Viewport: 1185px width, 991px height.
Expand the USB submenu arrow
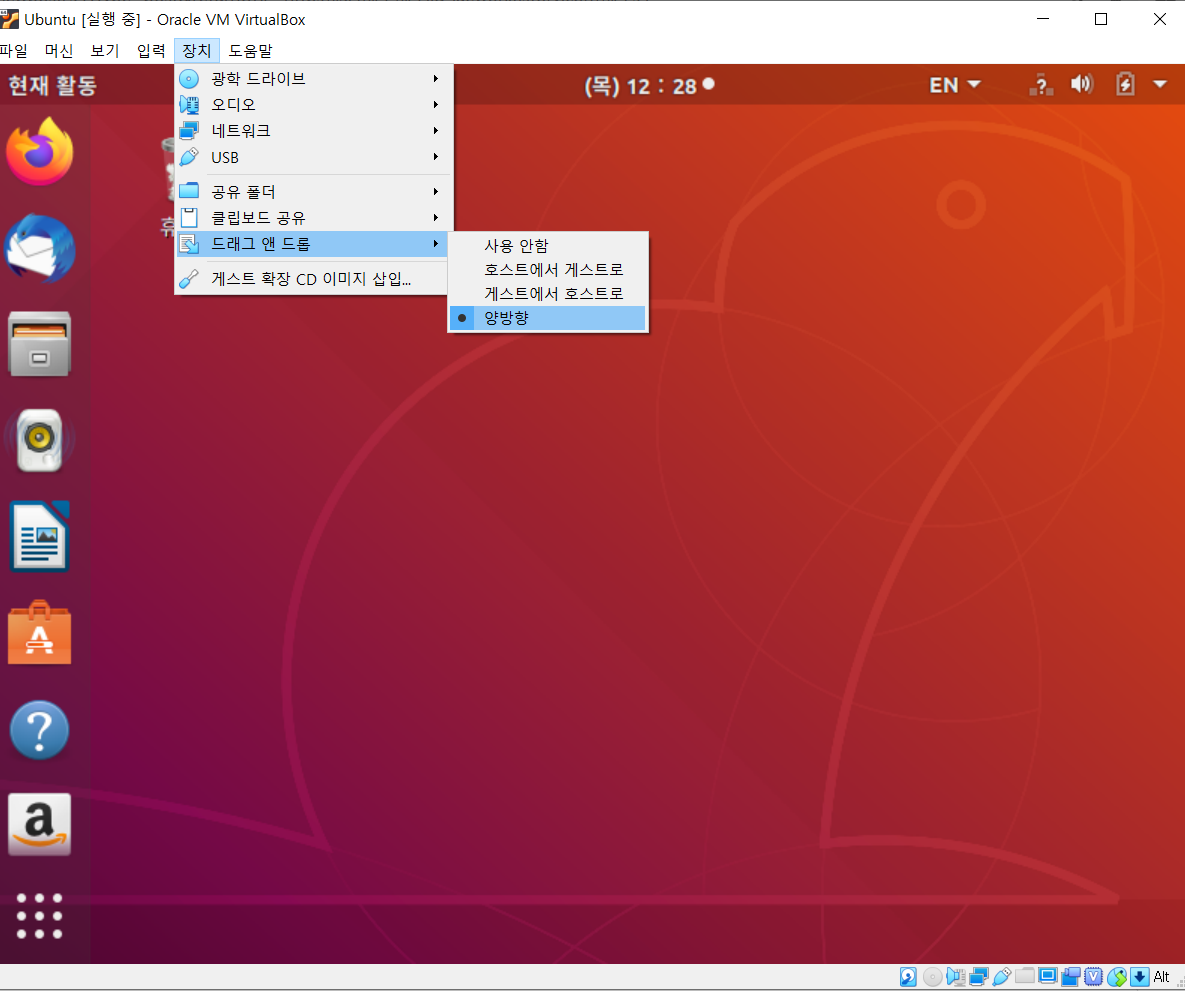coord(436,157)
